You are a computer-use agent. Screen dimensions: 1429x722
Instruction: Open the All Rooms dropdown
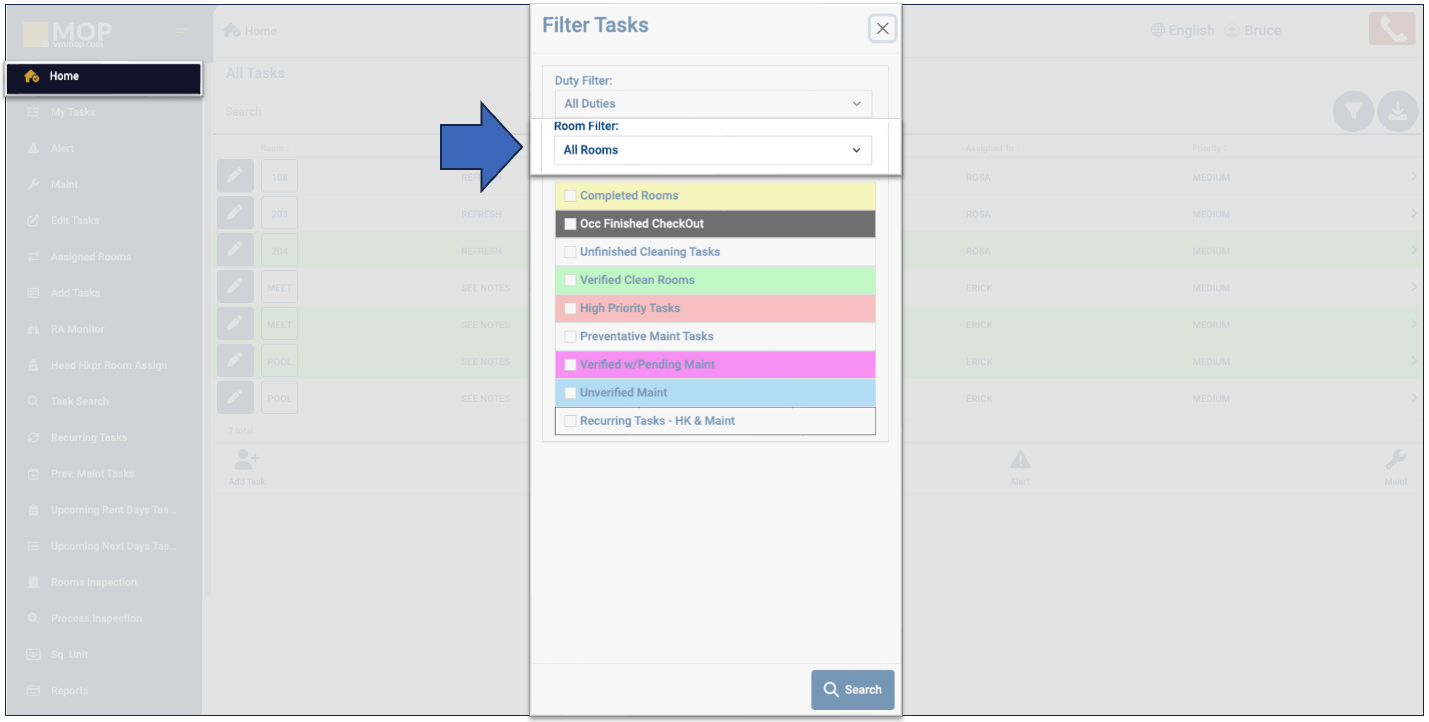pos(712,150)
